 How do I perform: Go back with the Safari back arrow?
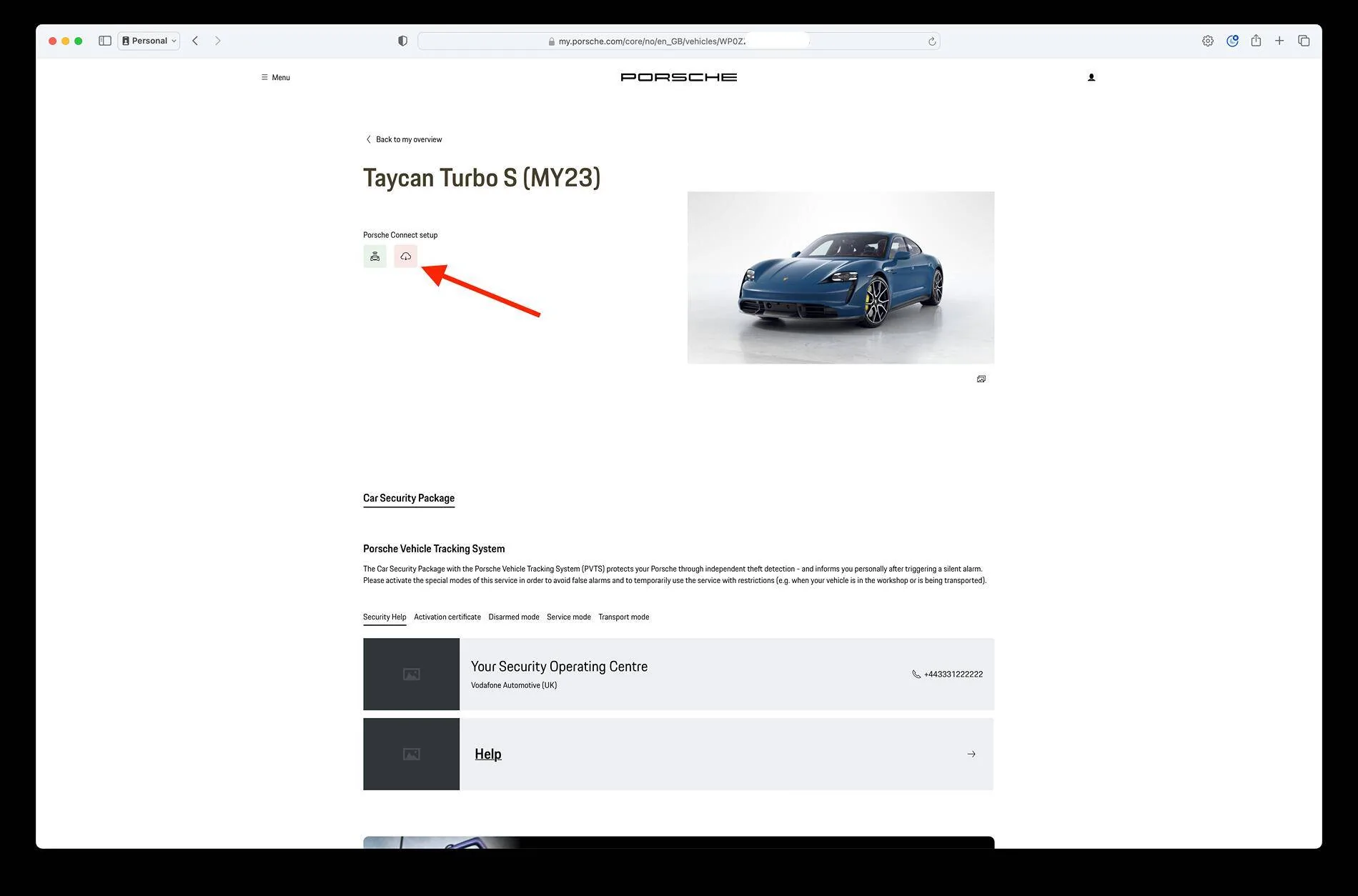click(195, 41)
